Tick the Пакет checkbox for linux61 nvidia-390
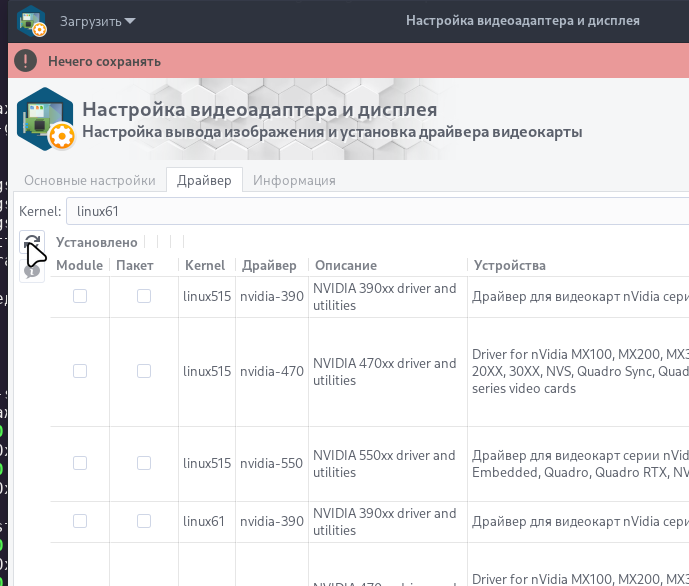 coord(144,521)
